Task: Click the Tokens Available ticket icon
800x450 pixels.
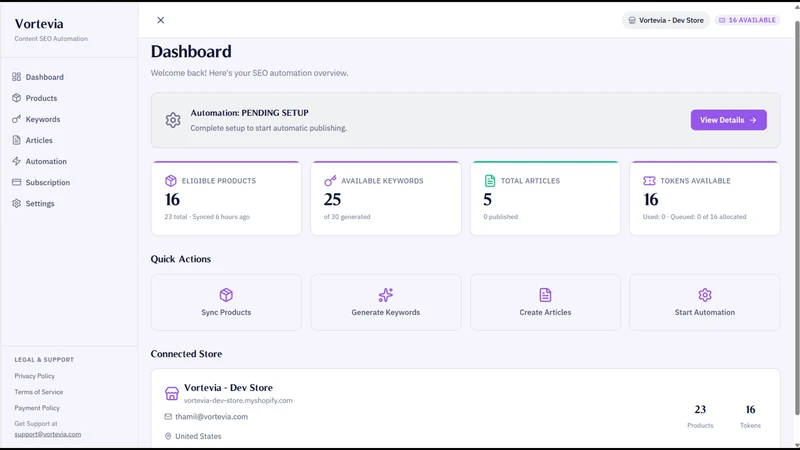Action: click(x=649, y=181)
